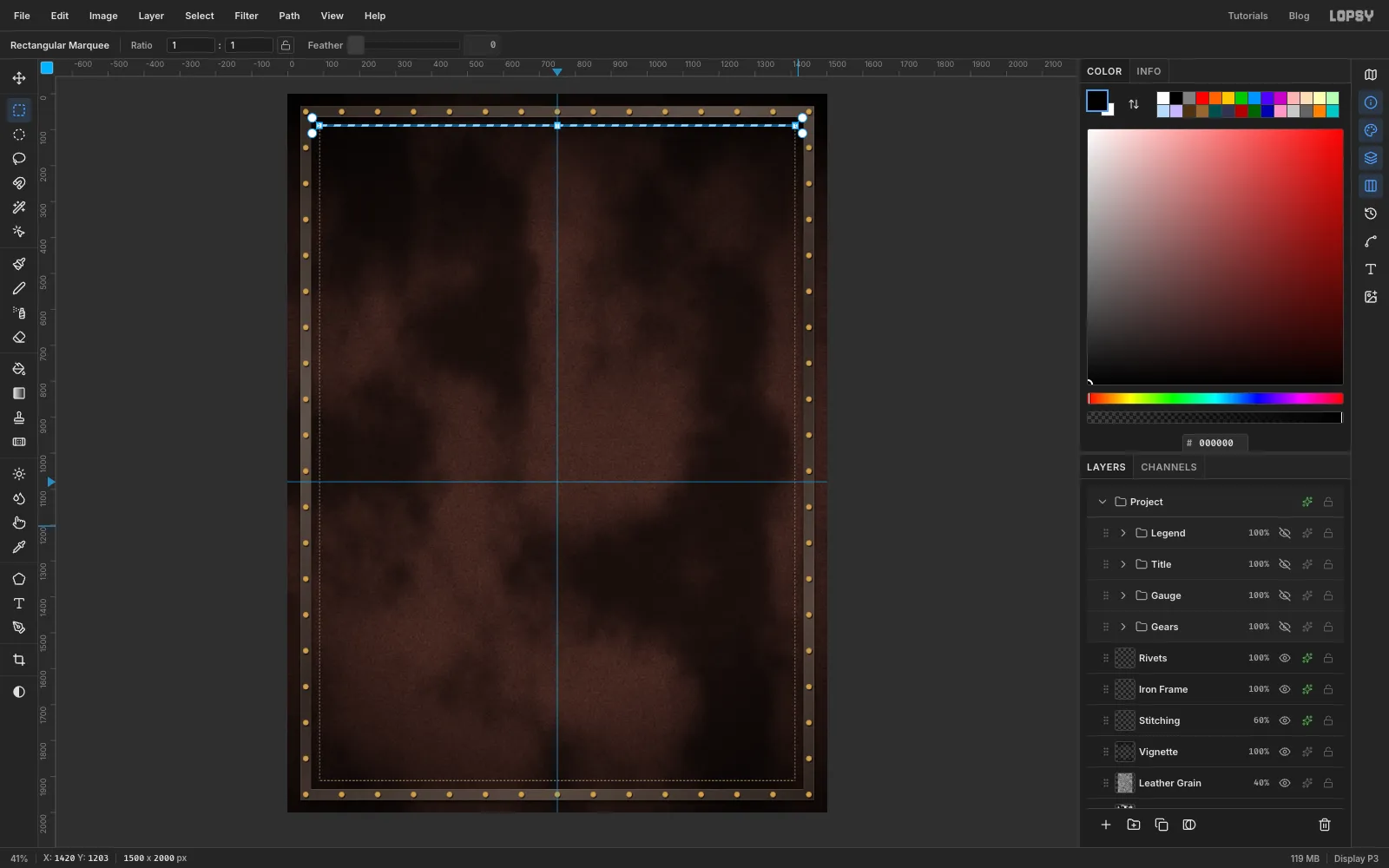The image size is (1389, 868).
Task: Select the Eyedropper tool
Action: (18, 547)
